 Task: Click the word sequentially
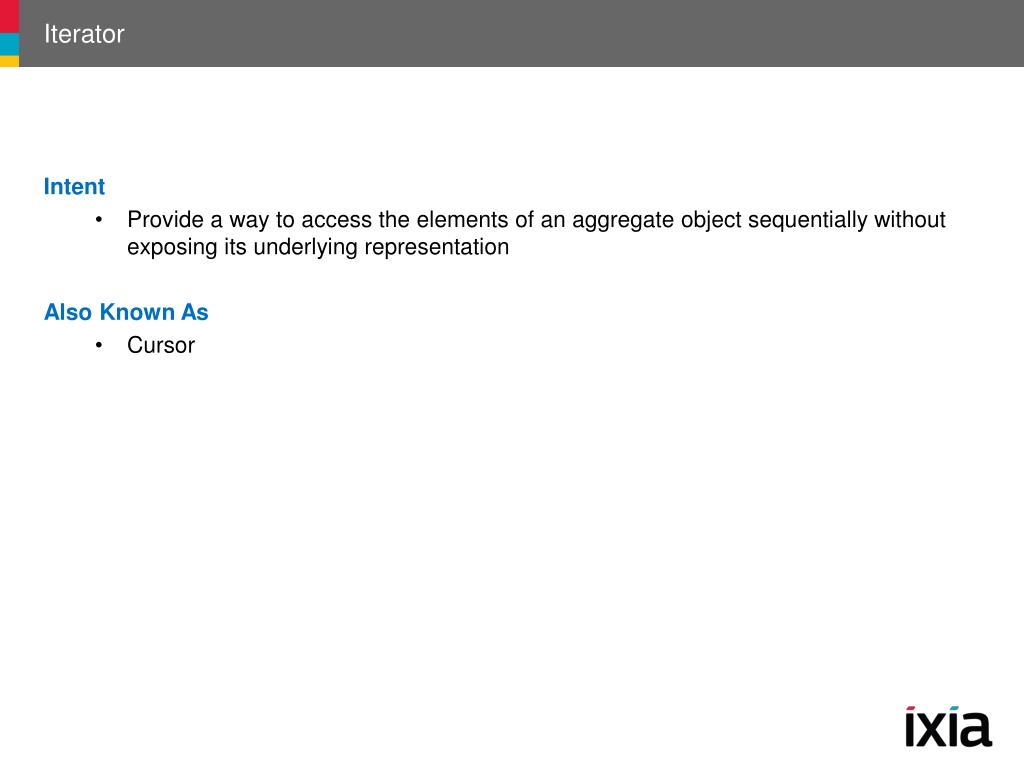pyautogui.click(x=807, y=220)
